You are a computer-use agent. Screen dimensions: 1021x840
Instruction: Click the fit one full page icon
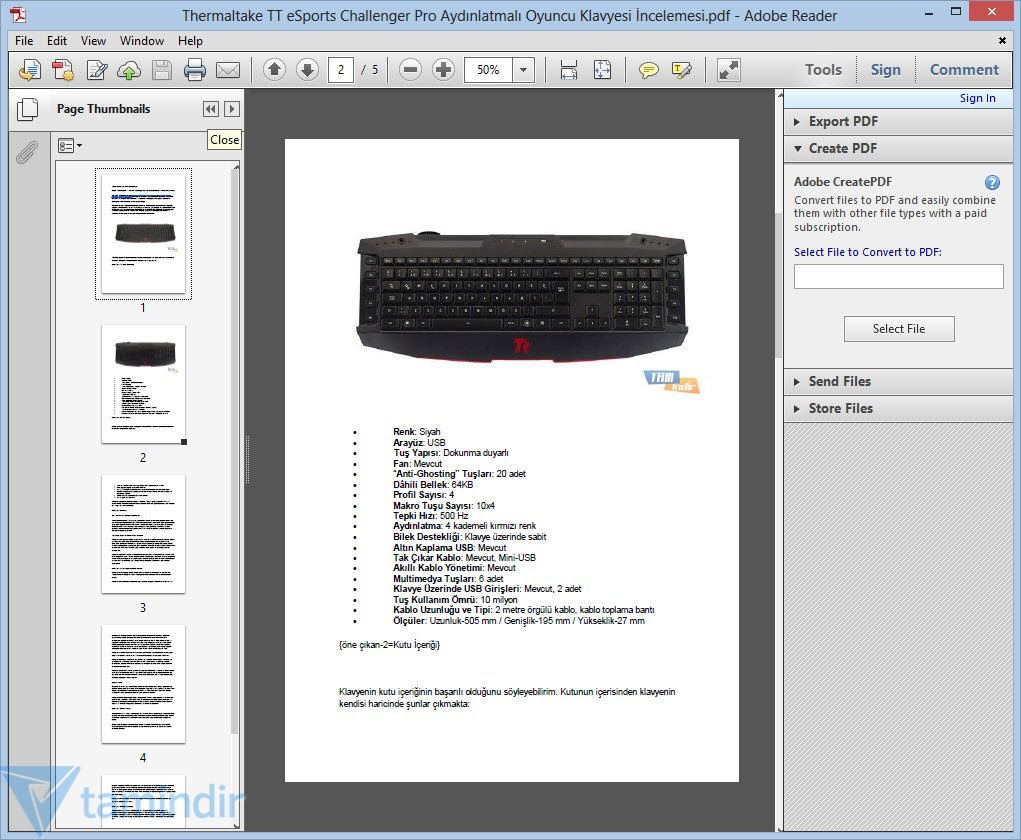coord(602,70)
